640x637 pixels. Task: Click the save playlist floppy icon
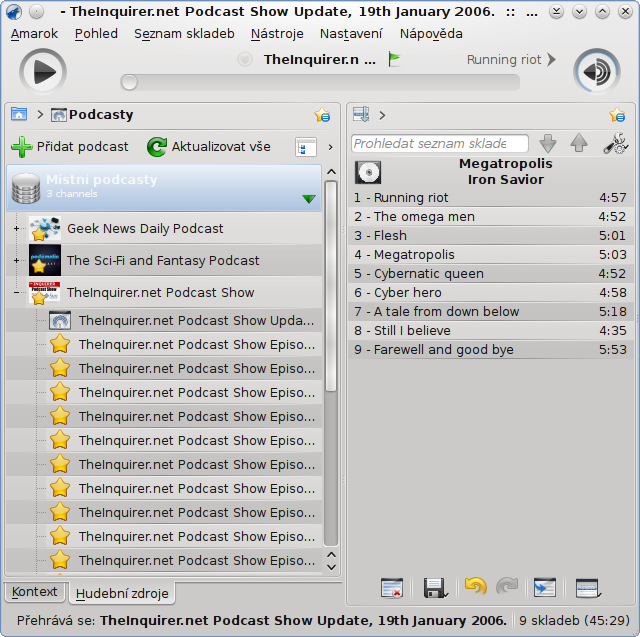(x=436, y=588)
